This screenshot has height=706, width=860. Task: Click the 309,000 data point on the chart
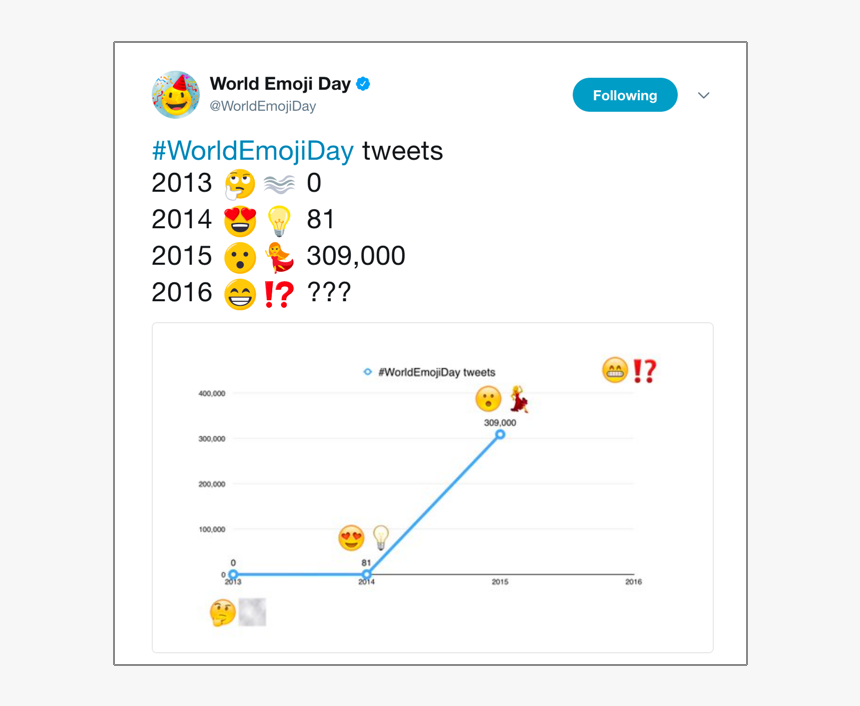(500, 434)
